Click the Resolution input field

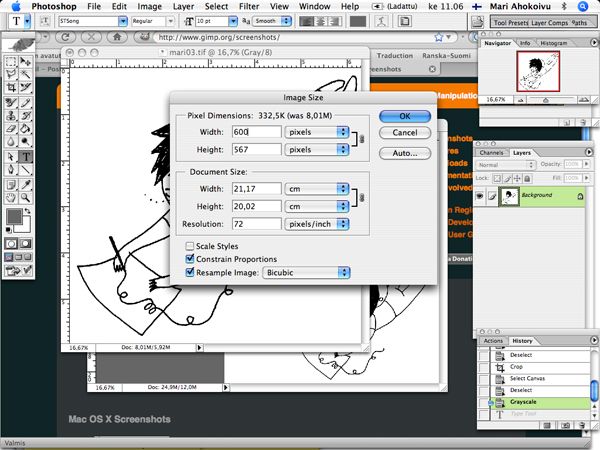point(256,224)
